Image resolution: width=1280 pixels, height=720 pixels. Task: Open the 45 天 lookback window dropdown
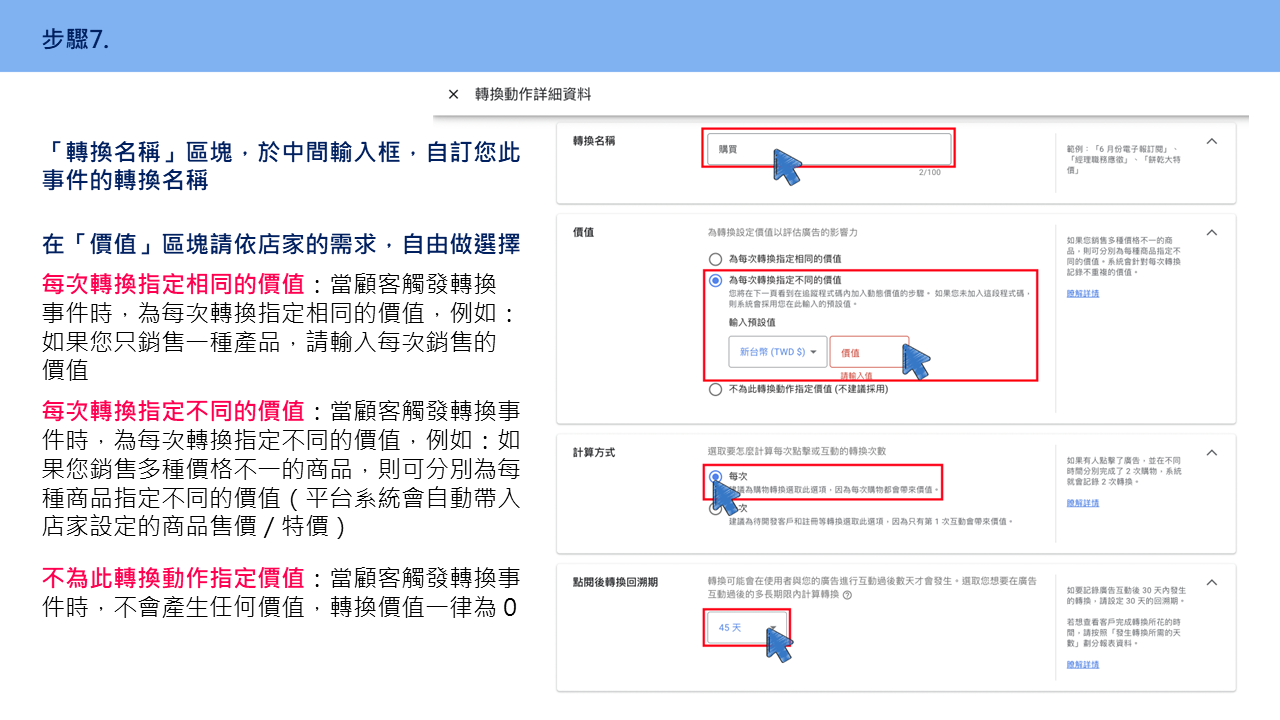pos(745,628)
